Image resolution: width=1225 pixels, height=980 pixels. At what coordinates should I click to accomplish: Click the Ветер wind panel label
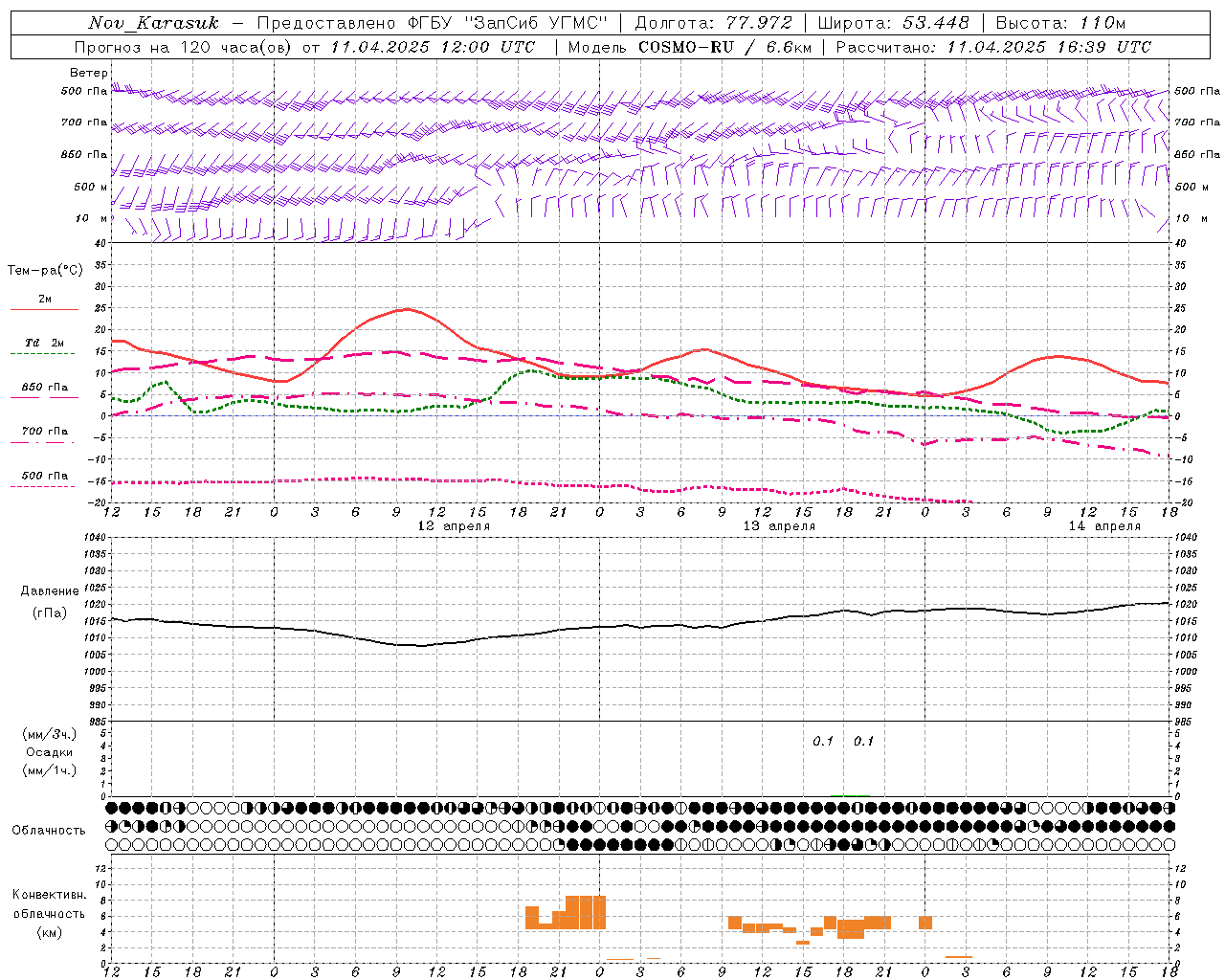point(89,73)
